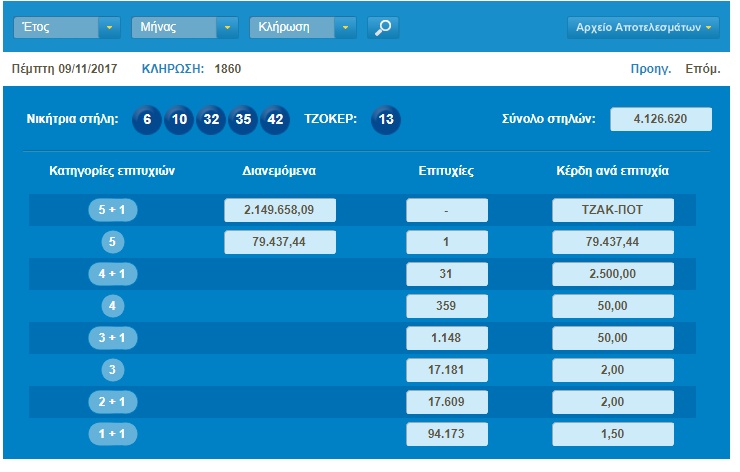Select winning number ball 32
Image resolution: width=740 pixels, height=472 pixels.
[211, 119]
